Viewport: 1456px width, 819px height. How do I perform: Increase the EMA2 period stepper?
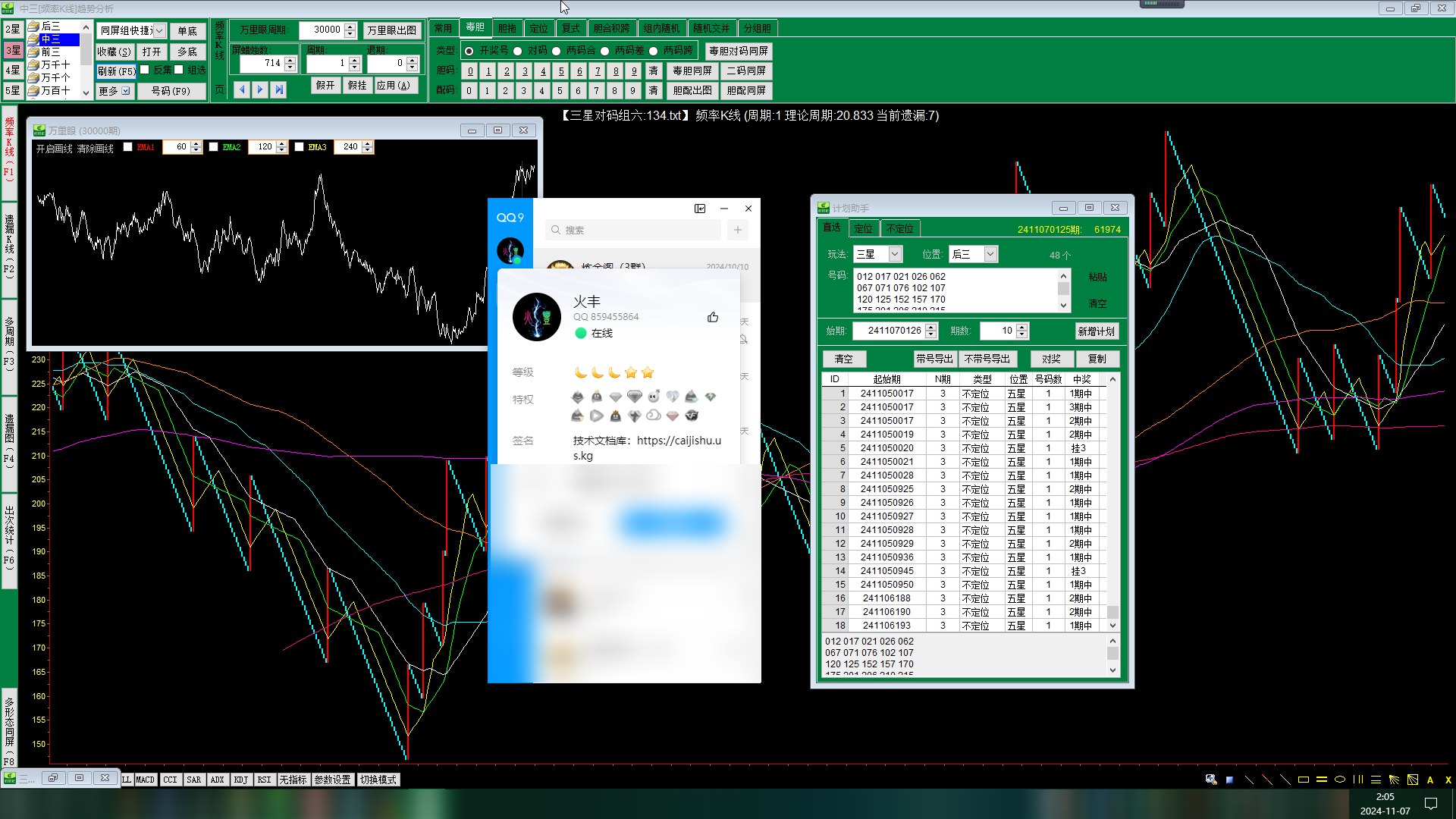(281, 143)
